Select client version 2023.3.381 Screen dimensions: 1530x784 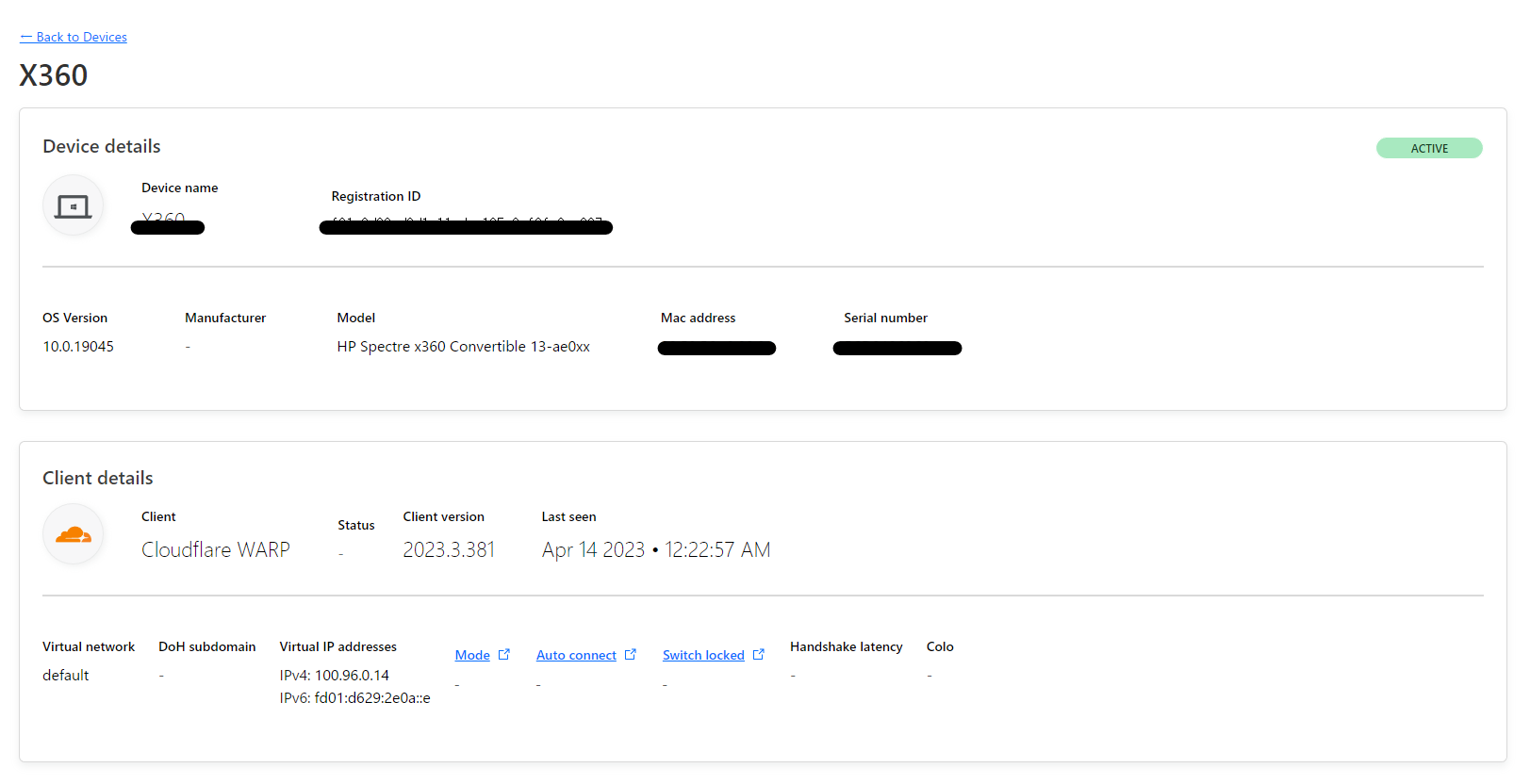(449, 549)
